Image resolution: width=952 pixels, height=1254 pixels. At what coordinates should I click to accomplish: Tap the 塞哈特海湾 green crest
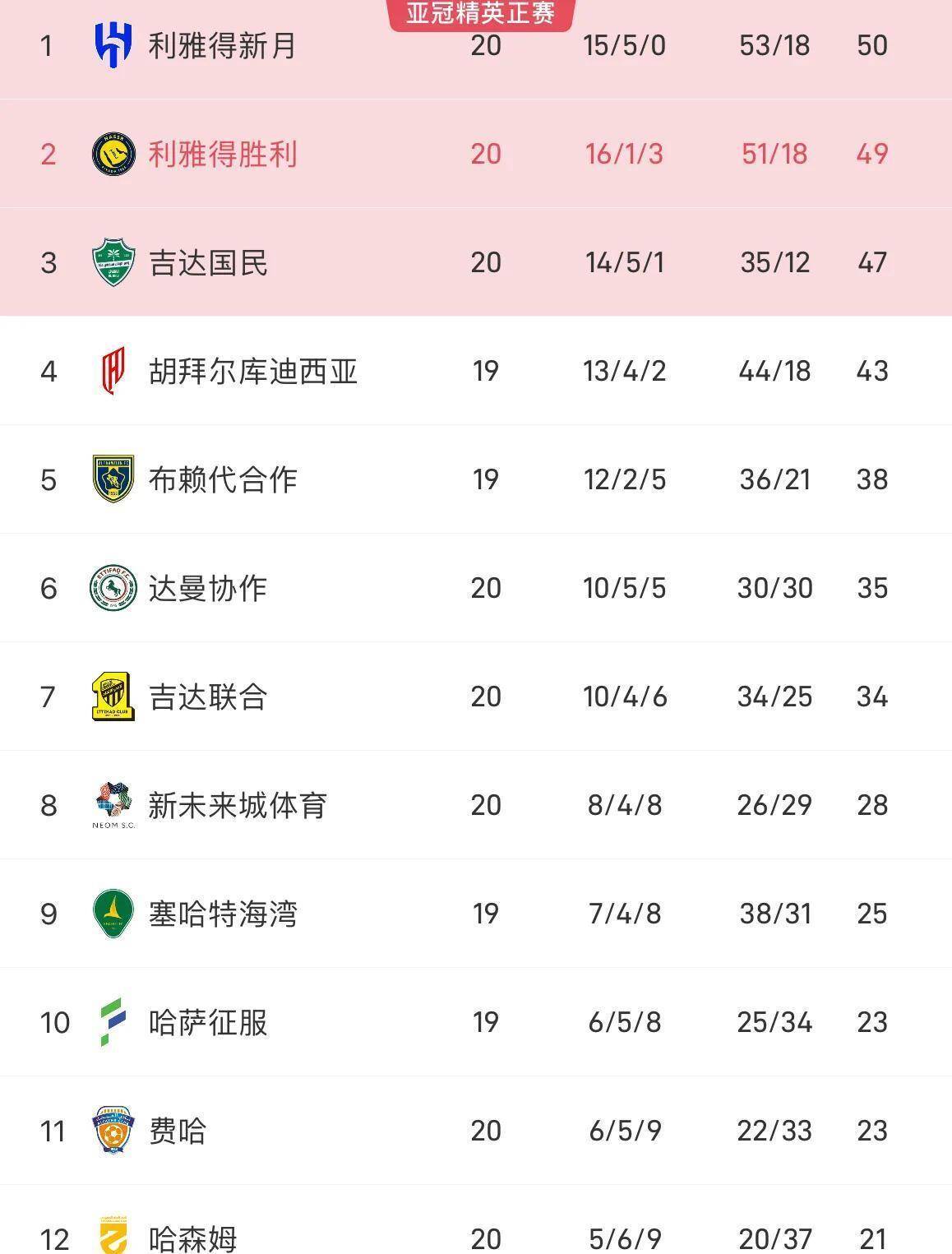tap(113, 914)
